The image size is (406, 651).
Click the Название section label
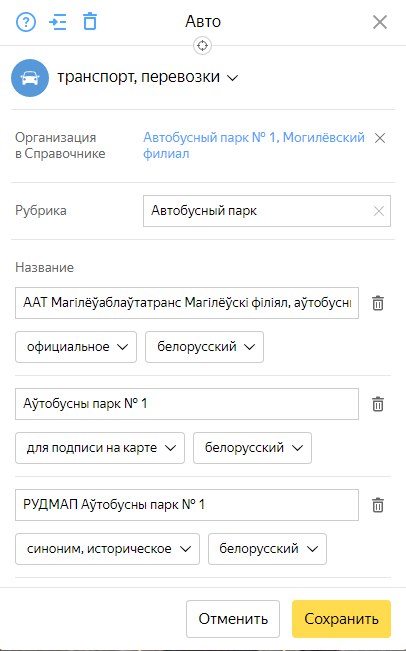(44, 267)
